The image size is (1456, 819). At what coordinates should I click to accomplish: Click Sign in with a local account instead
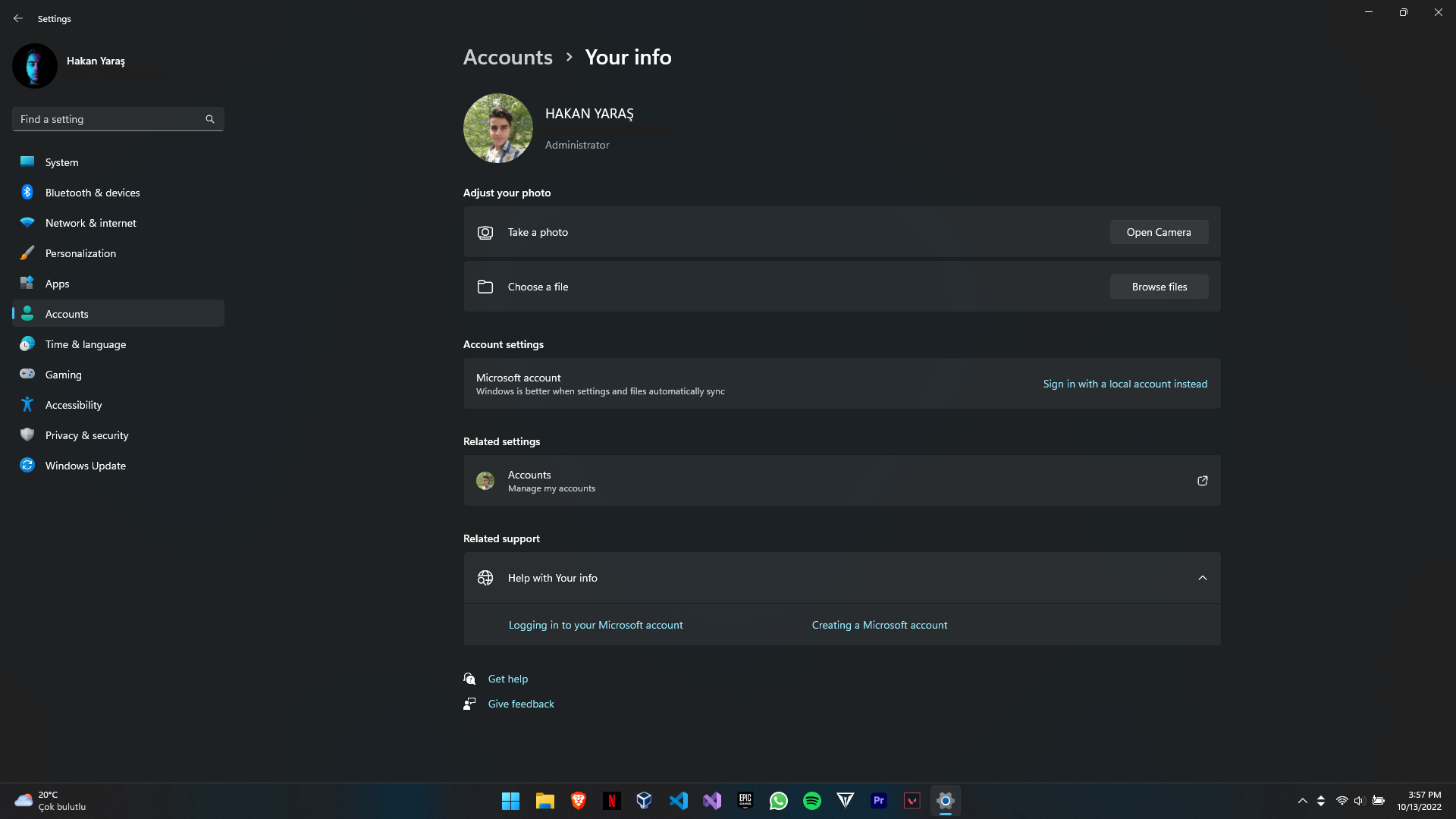point(1125,384)
